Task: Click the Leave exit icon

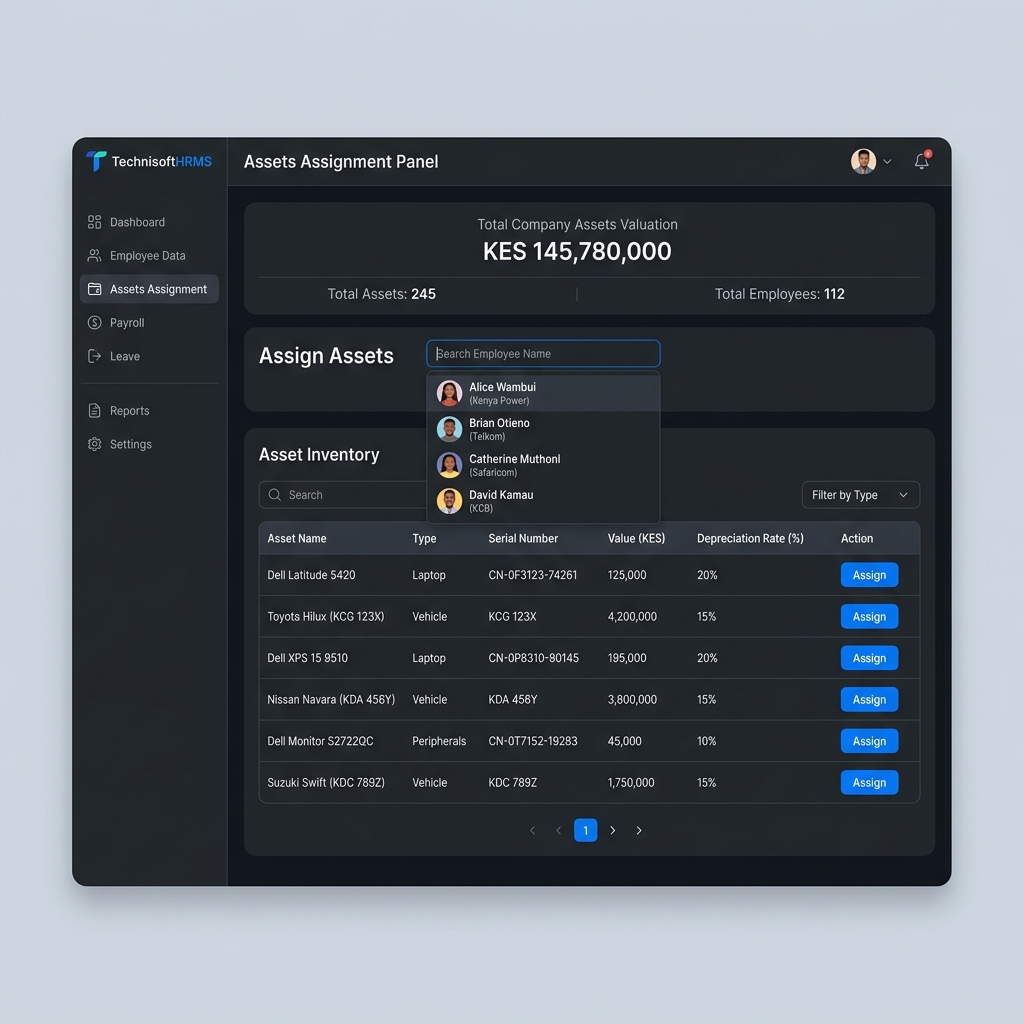Action: pyautogui.click(x=95, y=356)
